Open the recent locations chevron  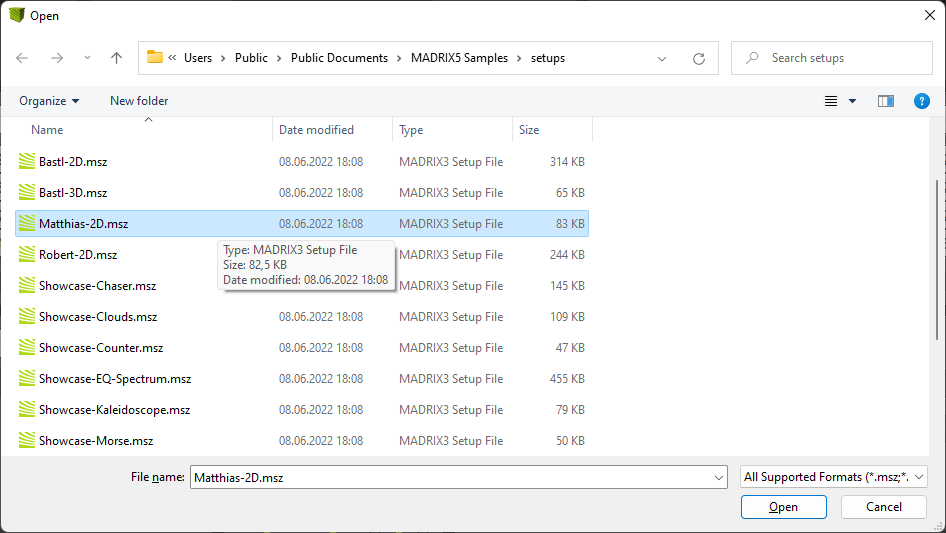87,58
